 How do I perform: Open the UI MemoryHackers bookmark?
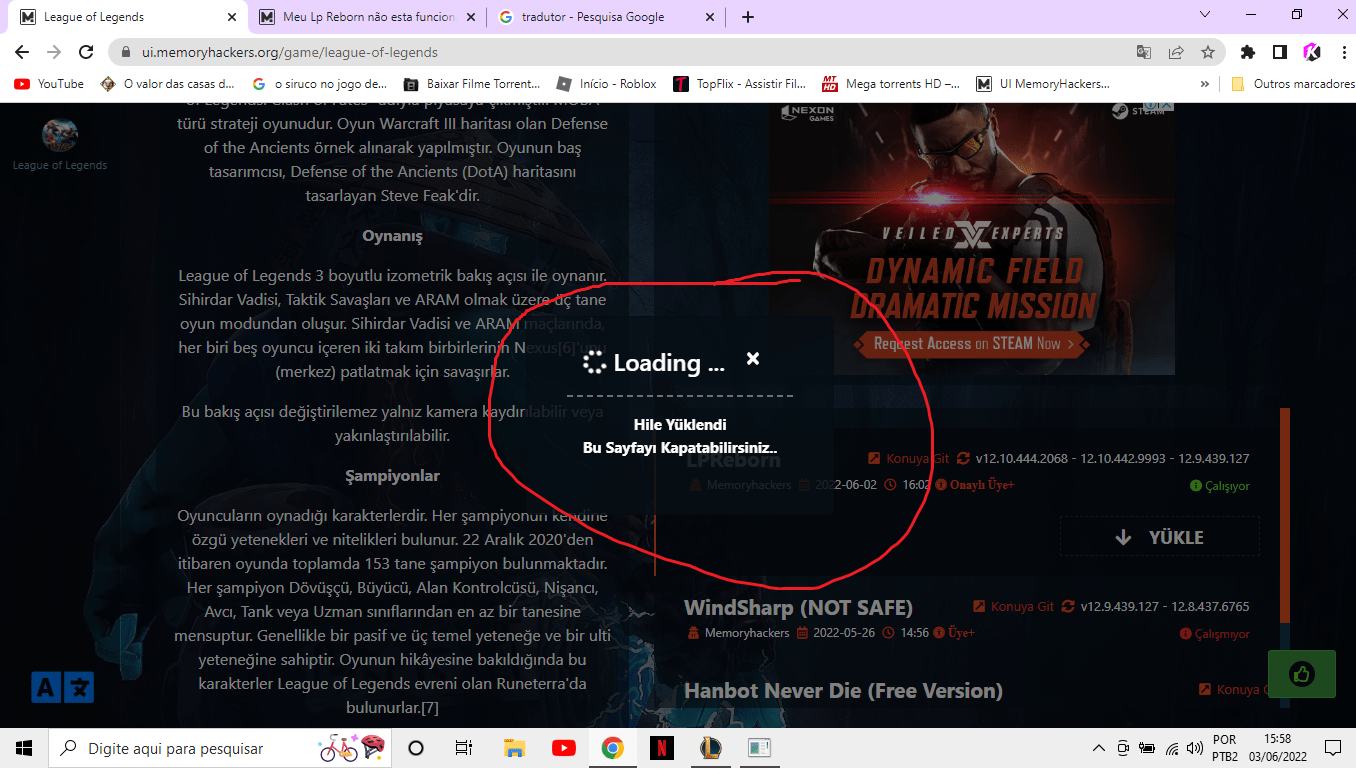(x=1043, y=84)
